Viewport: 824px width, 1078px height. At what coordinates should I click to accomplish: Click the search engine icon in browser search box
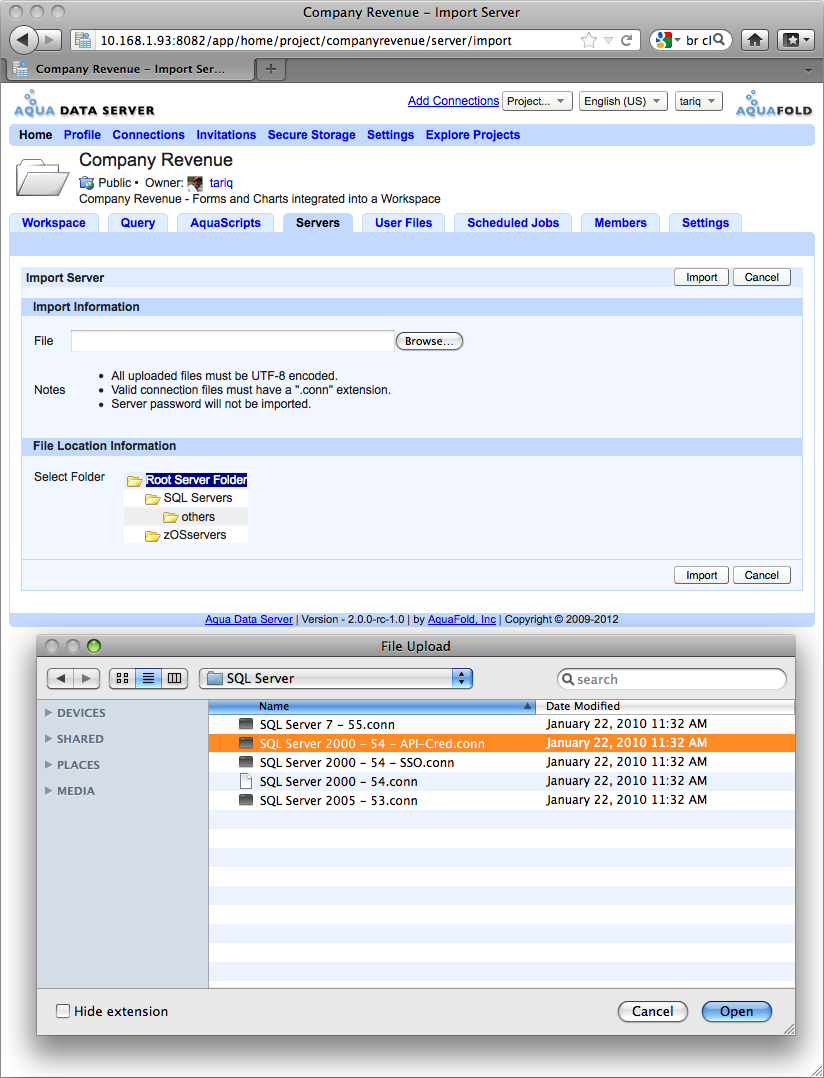click(662, 40)
